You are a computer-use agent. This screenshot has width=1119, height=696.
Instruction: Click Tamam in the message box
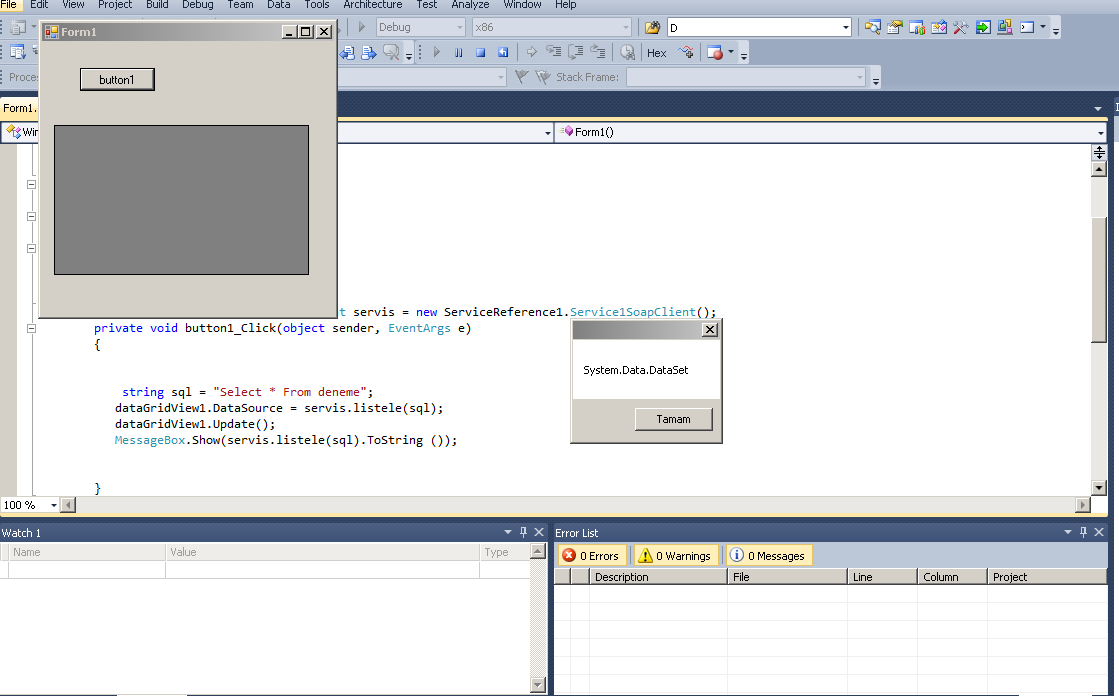[x=674, y=419]
